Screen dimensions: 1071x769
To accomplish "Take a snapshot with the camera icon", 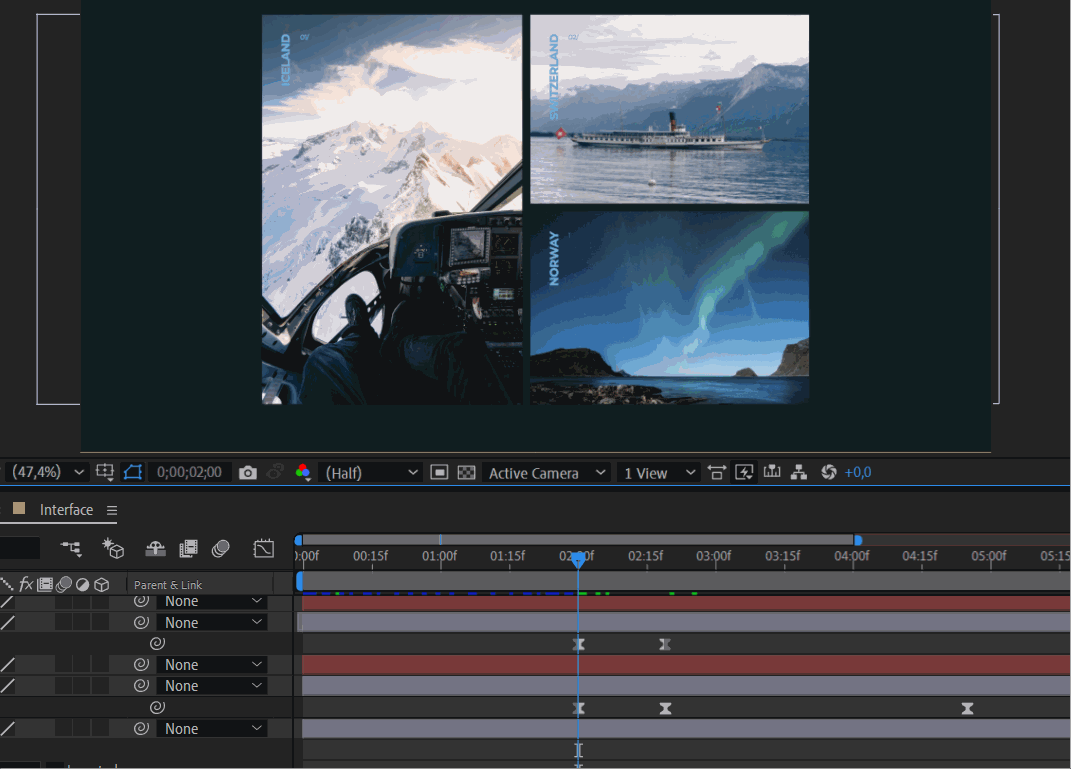I will click(248, 473).
